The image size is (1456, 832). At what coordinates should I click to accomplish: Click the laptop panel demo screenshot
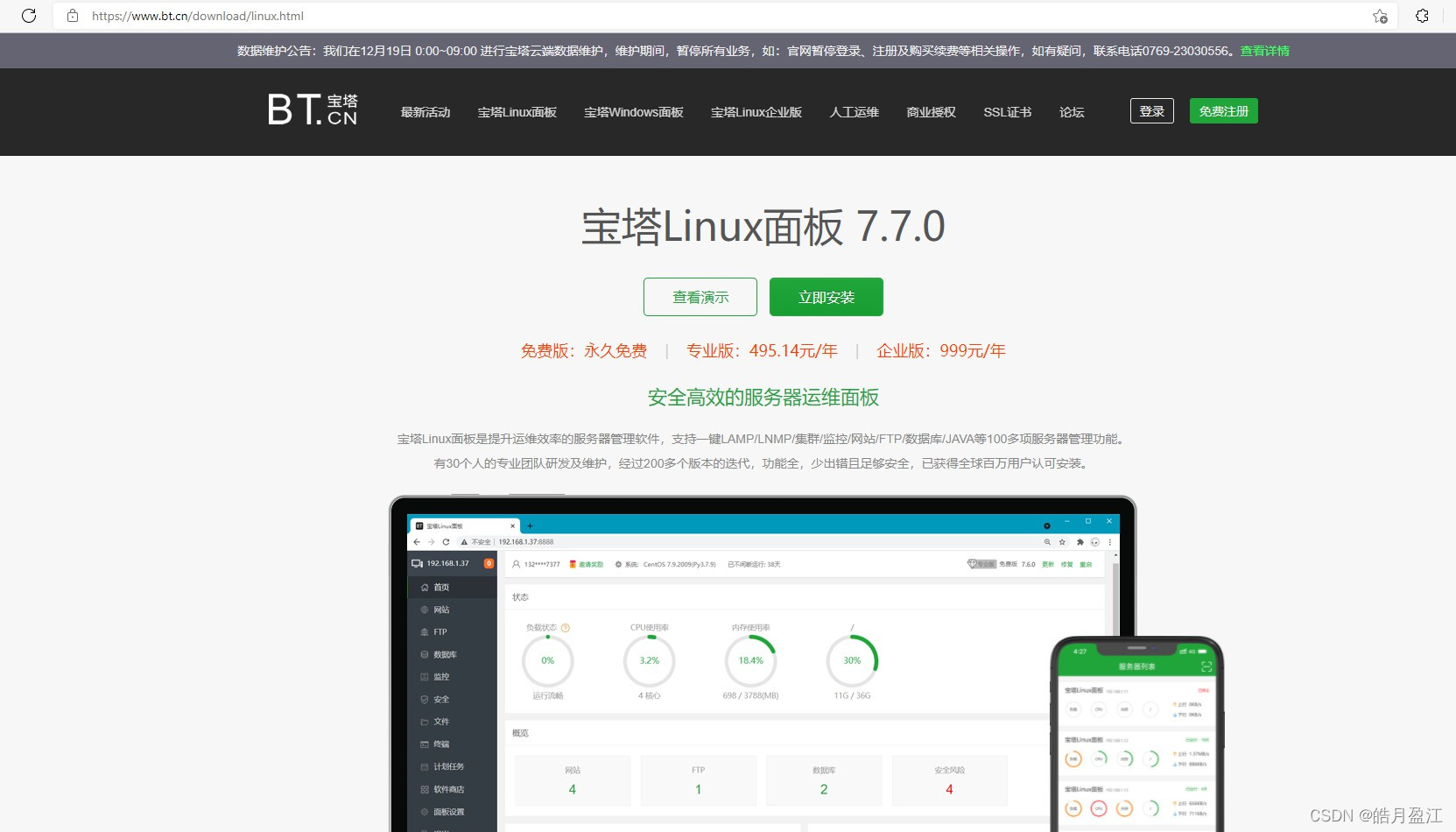coord(762,666)
